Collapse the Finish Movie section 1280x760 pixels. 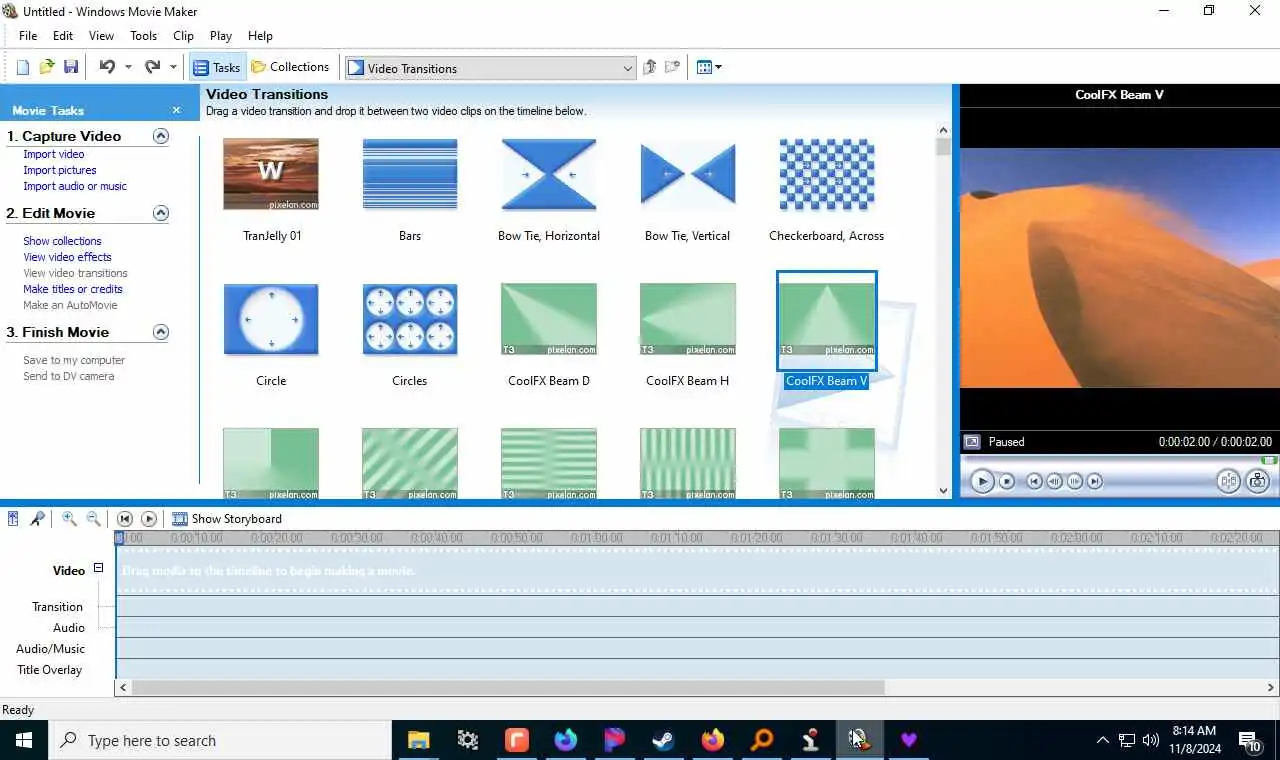(x=160, y=332)
